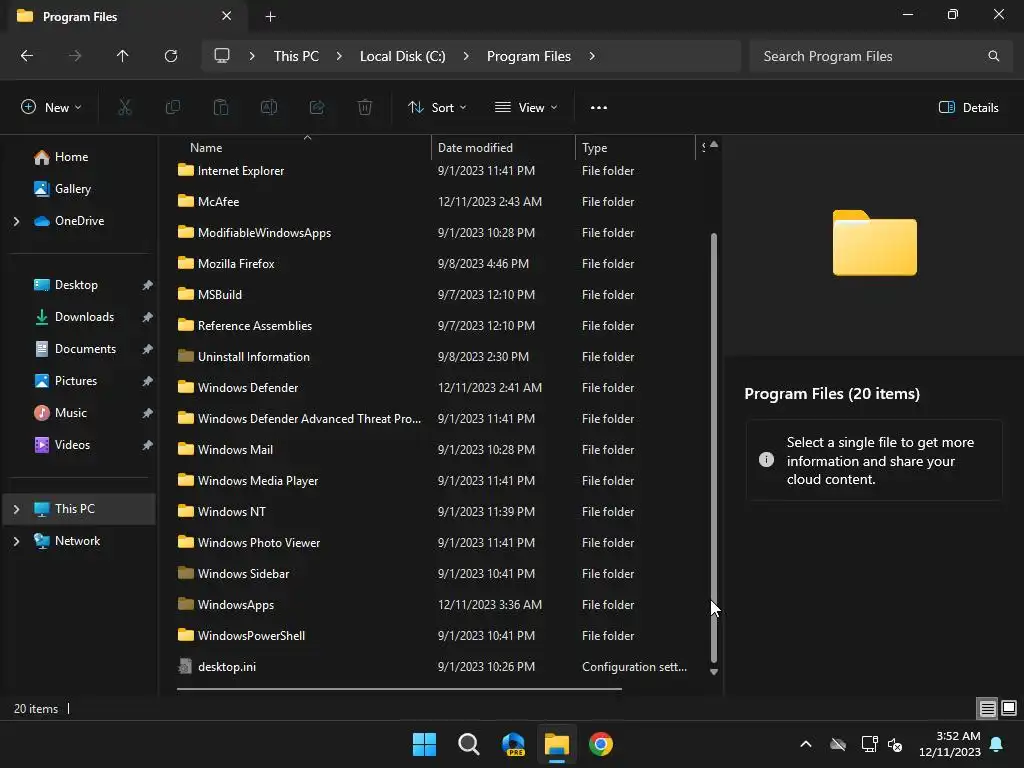The width and height of the screenshot is (1024, 768).
Task: Open the Sort dropdown
Action: [437, 108]
